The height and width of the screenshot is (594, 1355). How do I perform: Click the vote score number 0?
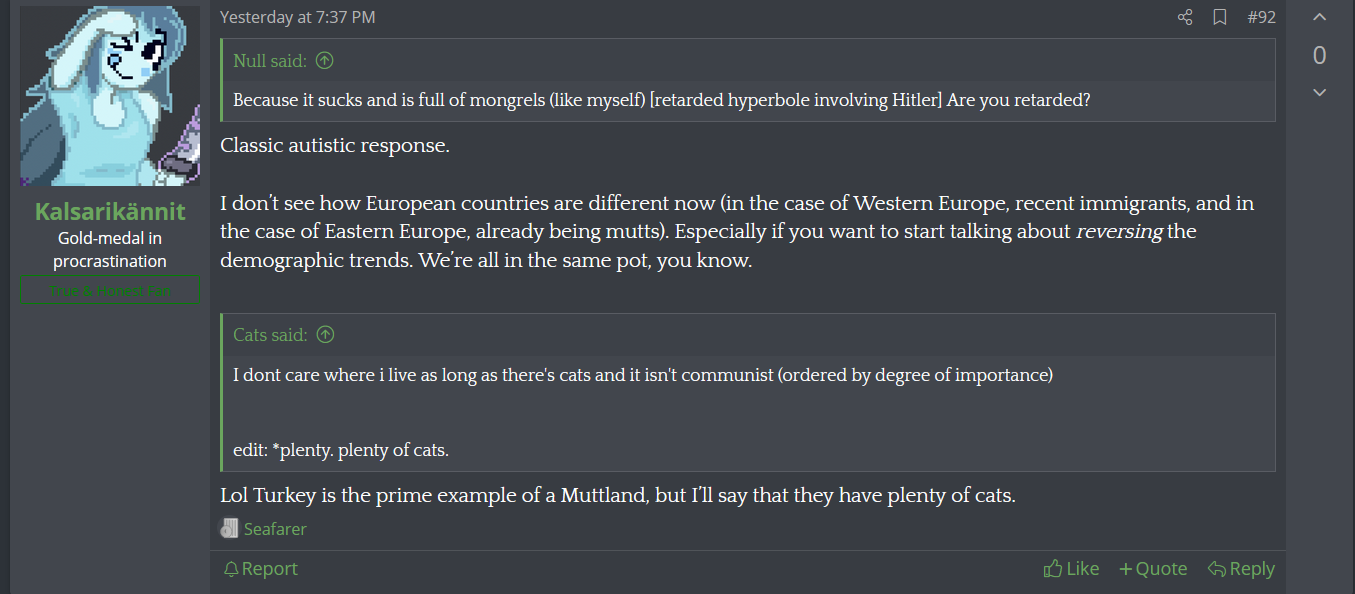tap(1319, 56)
